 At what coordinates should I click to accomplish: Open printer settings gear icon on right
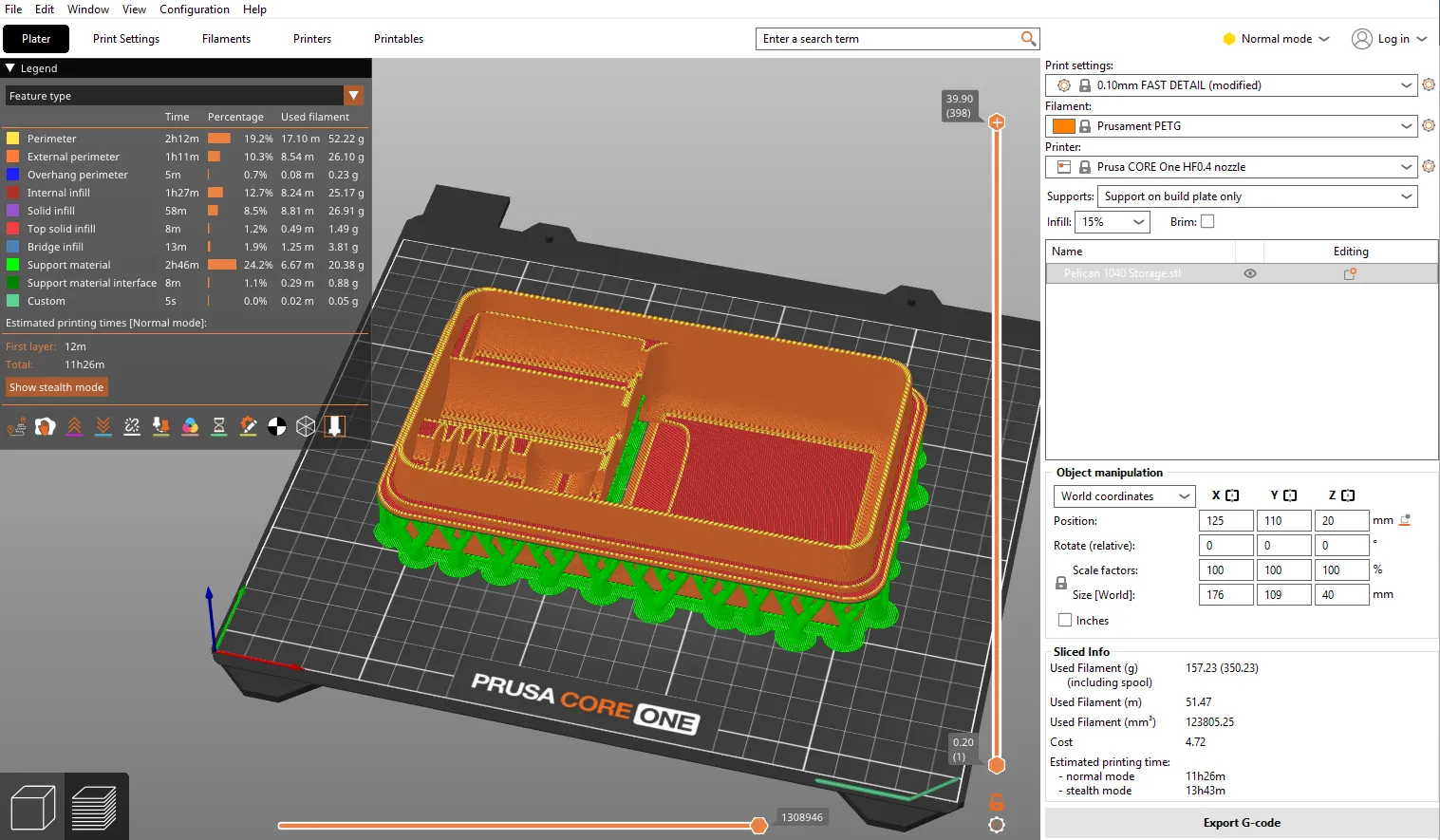pyautogui.click(x=1429, y=167)
